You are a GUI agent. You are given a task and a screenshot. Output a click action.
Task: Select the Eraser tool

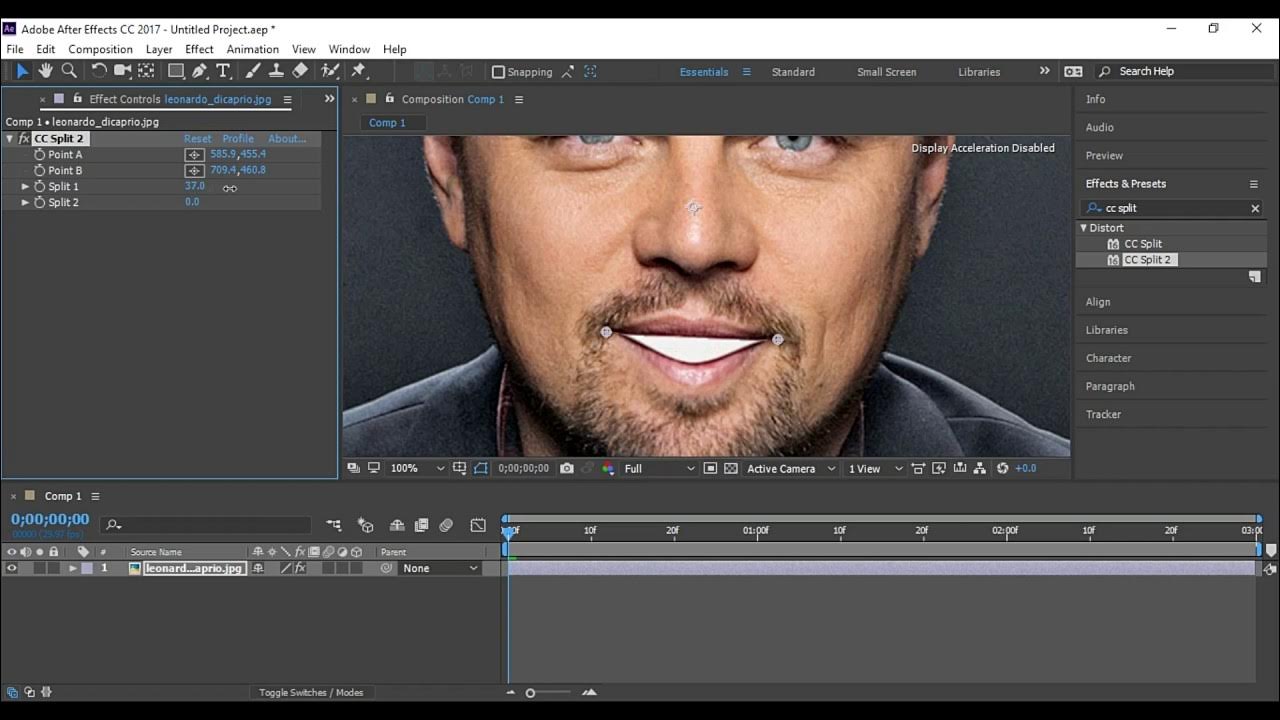click(300, 71)
